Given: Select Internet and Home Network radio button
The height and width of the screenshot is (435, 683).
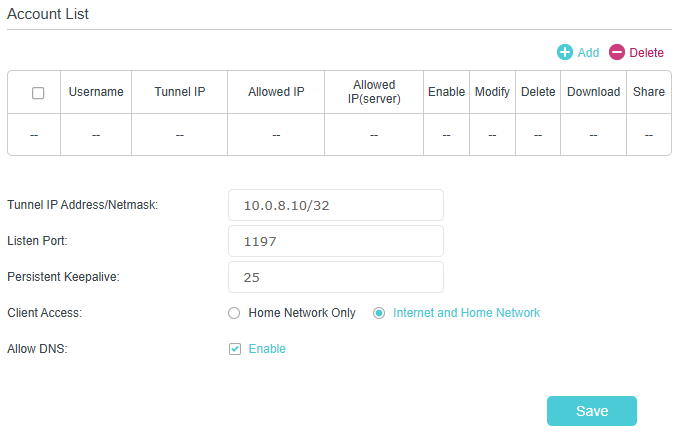Looking at the screenshot, I should point(379,313).
